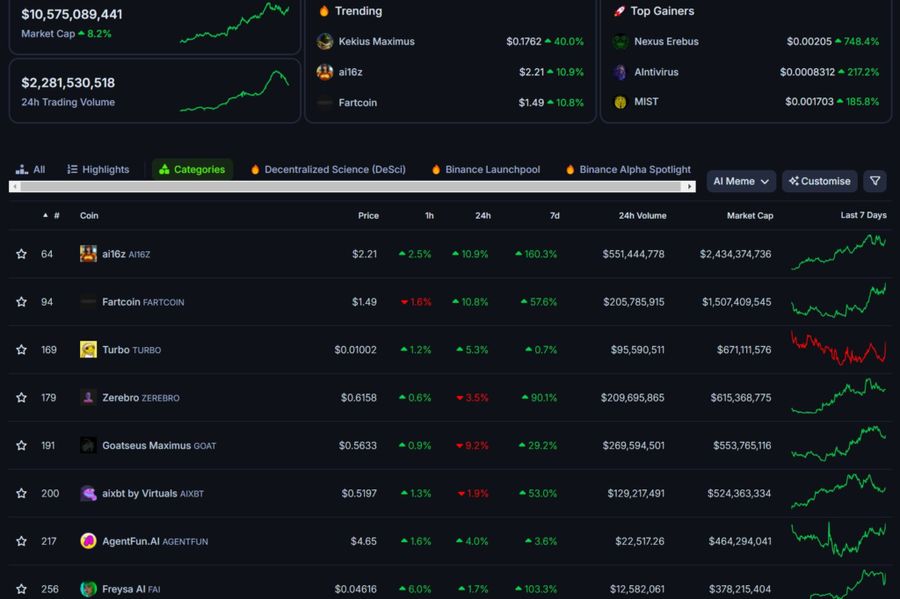Click tab scrollbar left arrow
The width and height of the screenshot is (900, 599).
[x=15, y=186]
